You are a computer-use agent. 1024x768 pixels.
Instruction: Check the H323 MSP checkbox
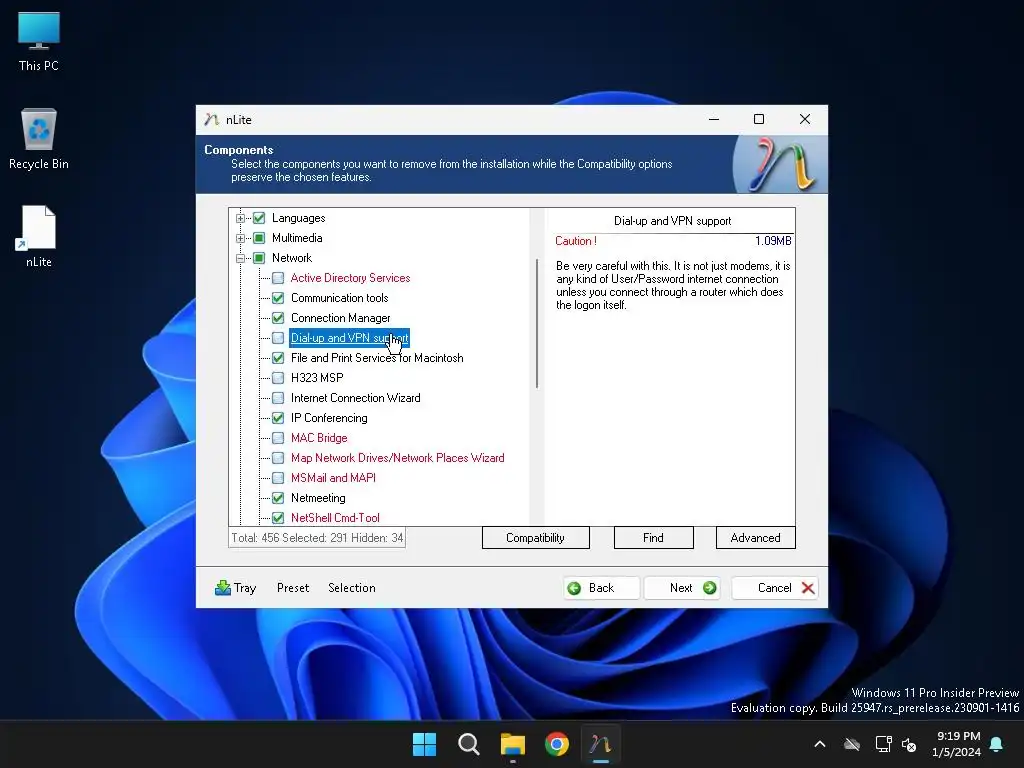[x=278, y=378]
